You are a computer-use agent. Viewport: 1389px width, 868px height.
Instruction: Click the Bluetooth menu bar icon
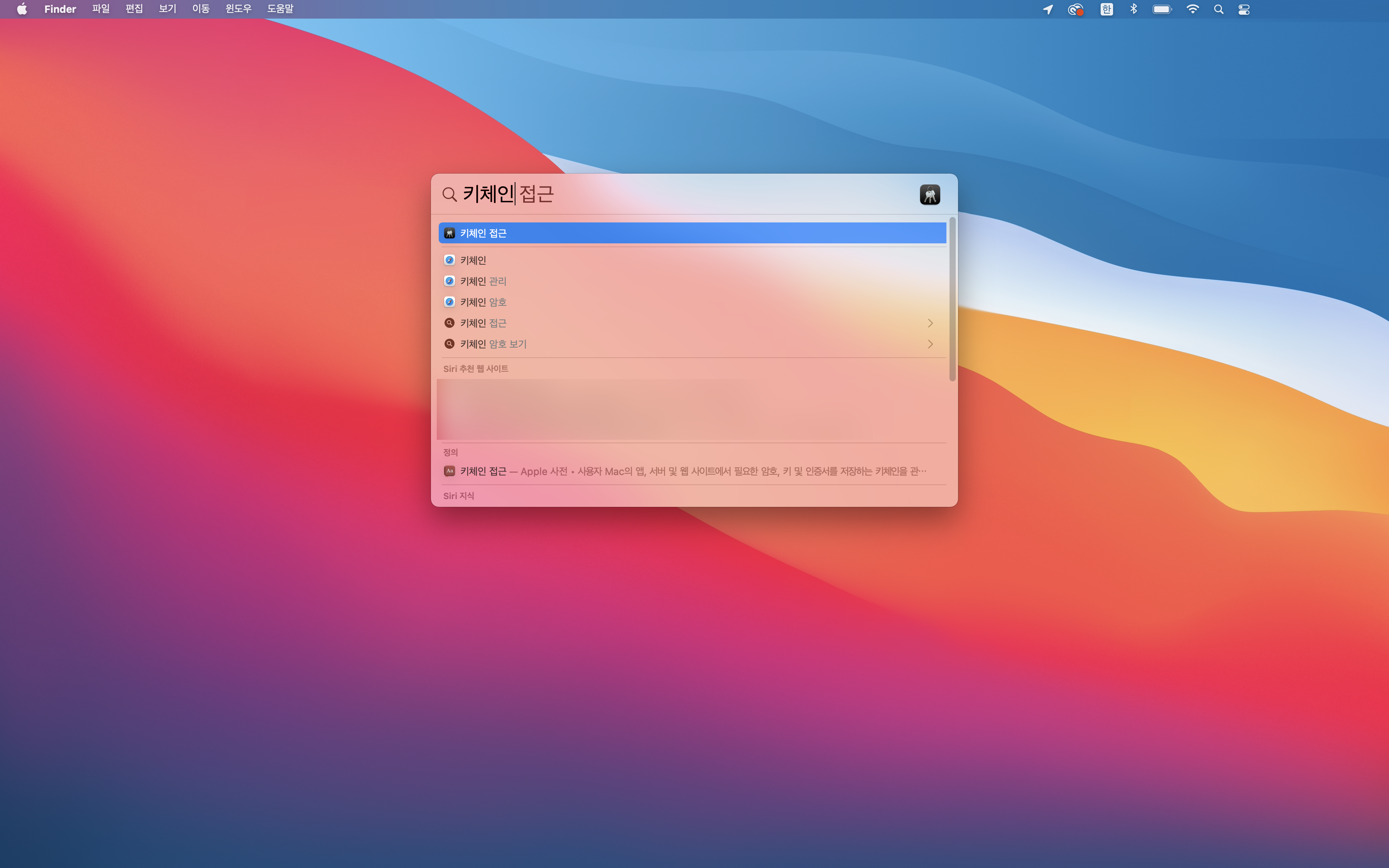pos(1133,9)
